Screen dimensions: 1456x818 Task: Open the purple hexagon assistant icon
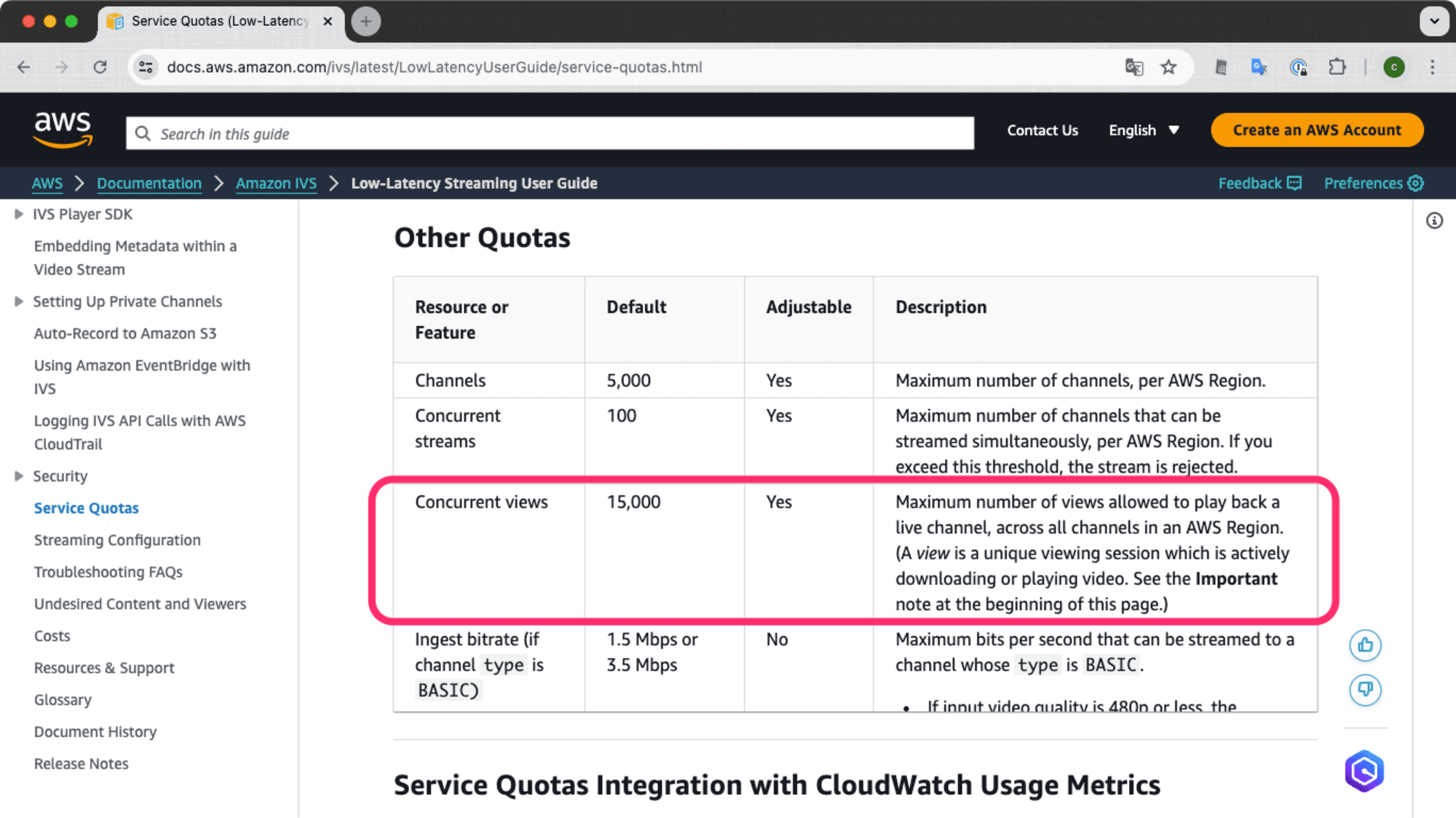(x=1364, y=771)
